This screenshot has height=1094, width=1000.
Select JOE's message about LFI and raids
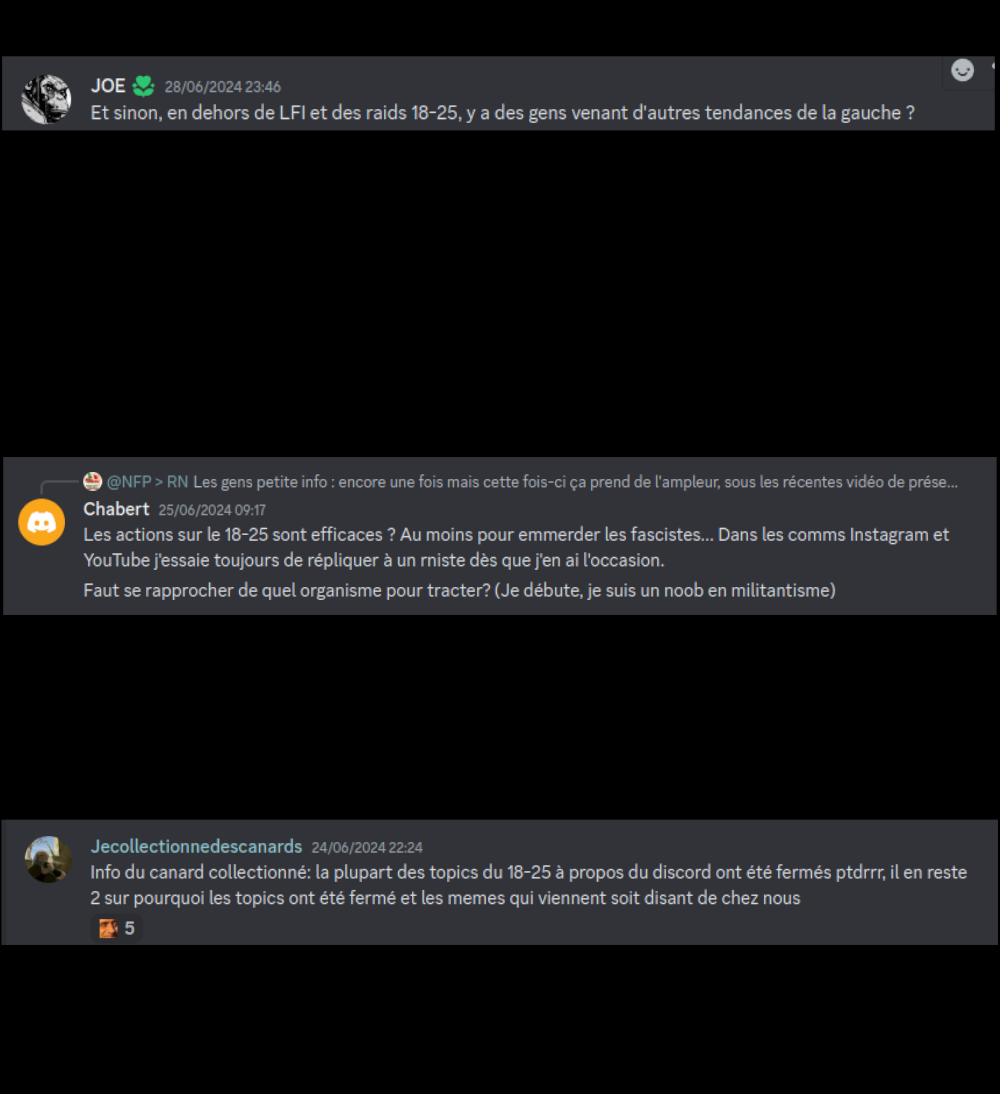click(x=502, y=113)
